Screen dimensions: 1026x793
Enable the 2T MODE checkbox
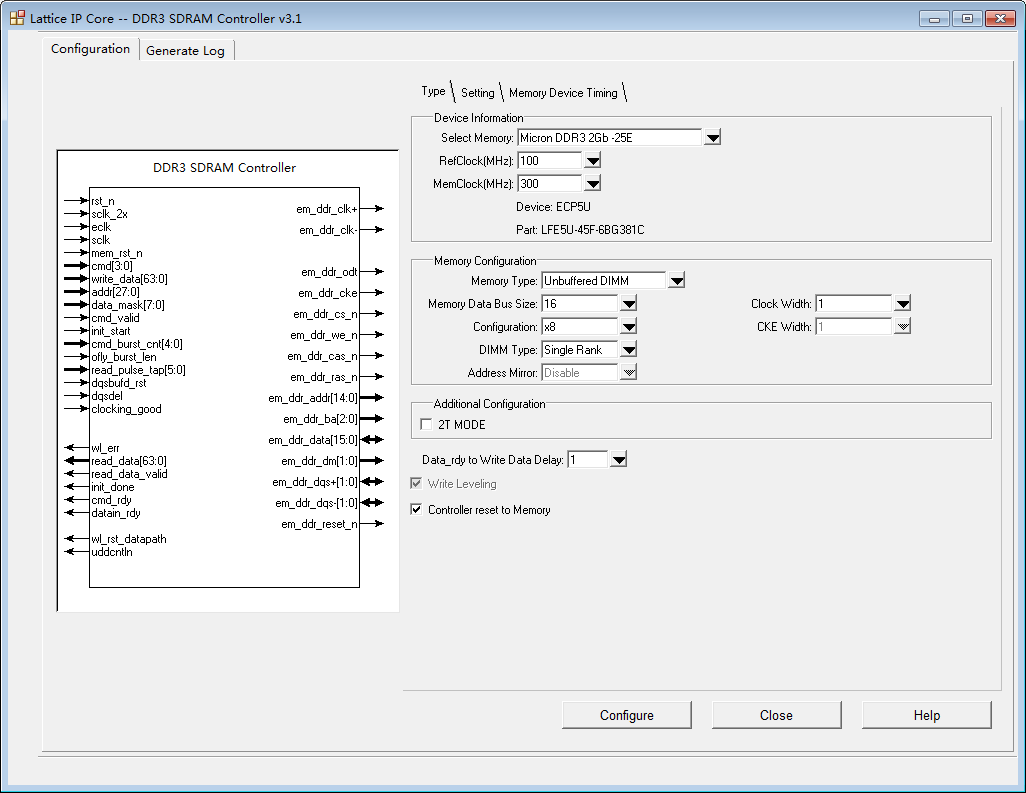(x=427, y=425)
